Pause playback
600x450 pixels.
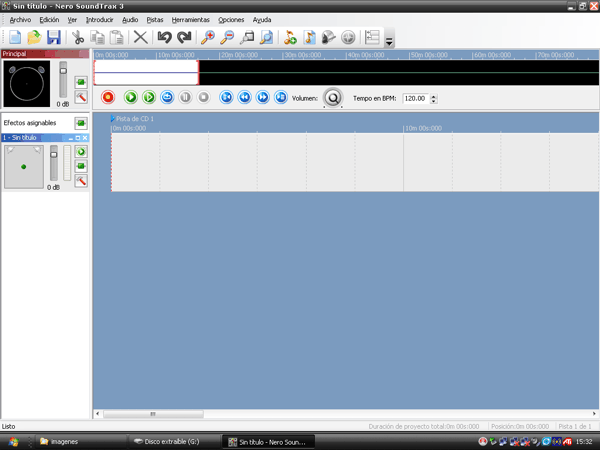click(x=186, y=98)
